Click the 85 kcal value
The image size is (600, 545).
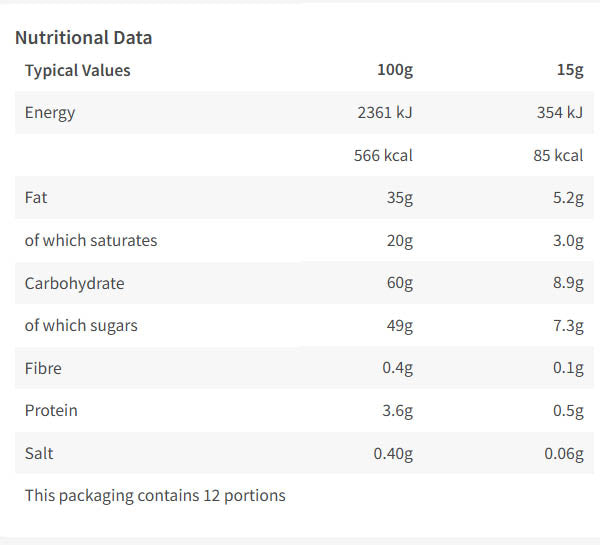(x=558, y=156)
